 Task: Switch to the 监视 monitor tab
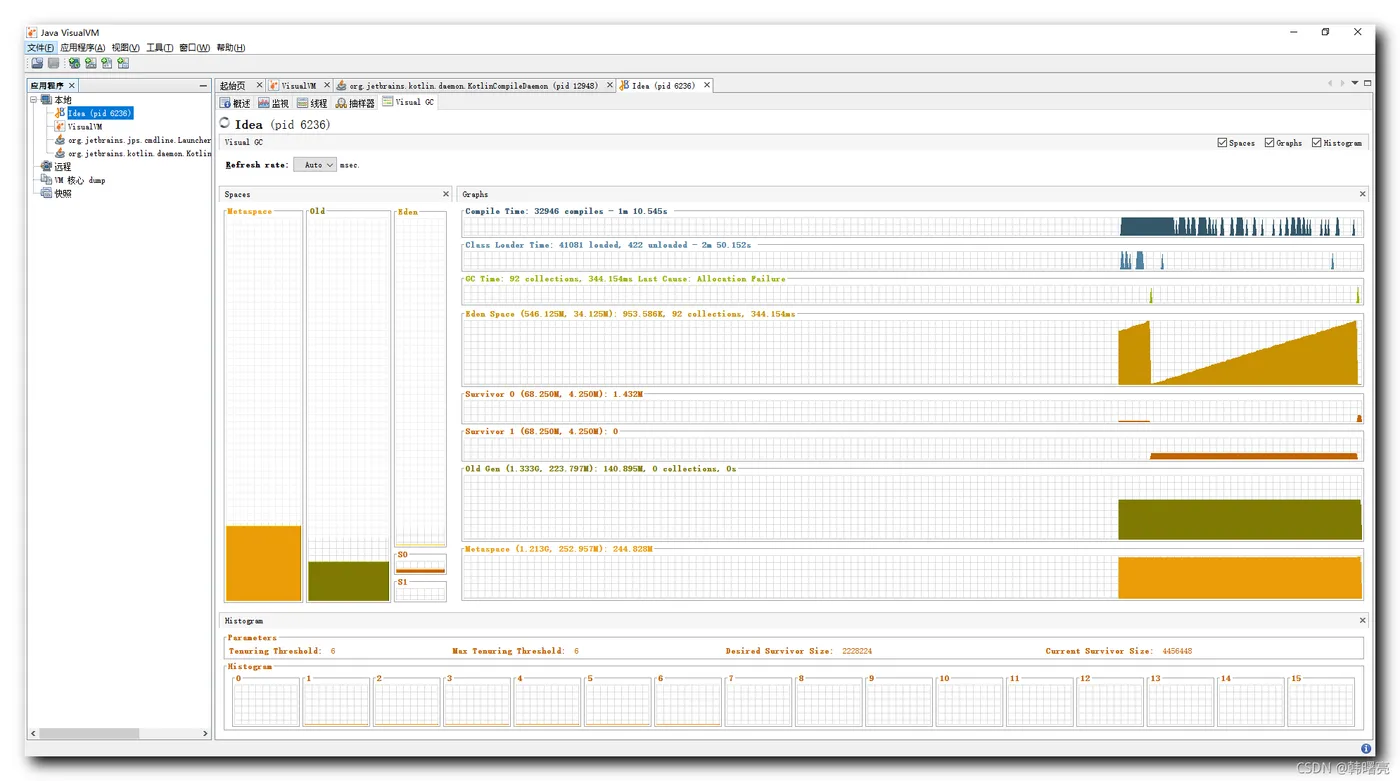[x=273, y=103]
